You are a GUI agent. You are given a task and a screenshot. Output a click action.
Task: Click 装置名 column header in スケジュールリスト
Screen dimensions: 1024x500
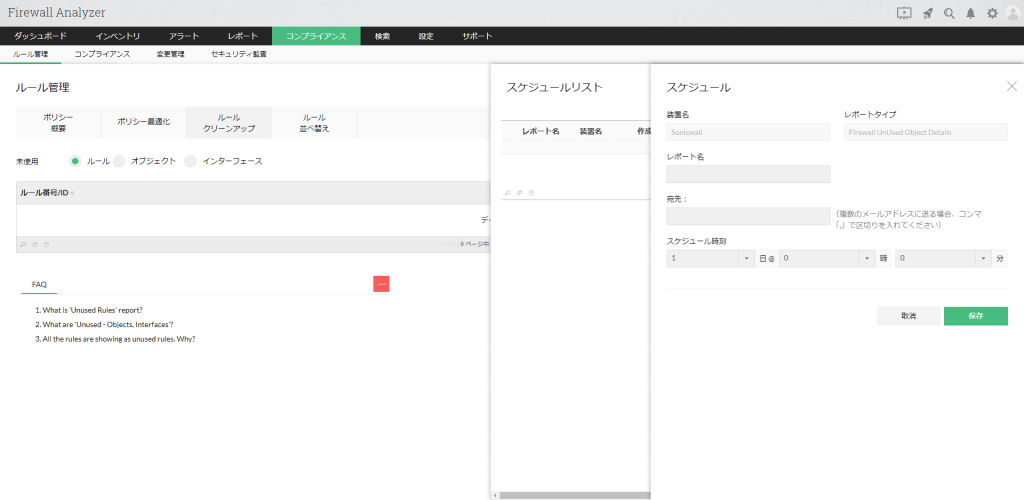(590, 131)
